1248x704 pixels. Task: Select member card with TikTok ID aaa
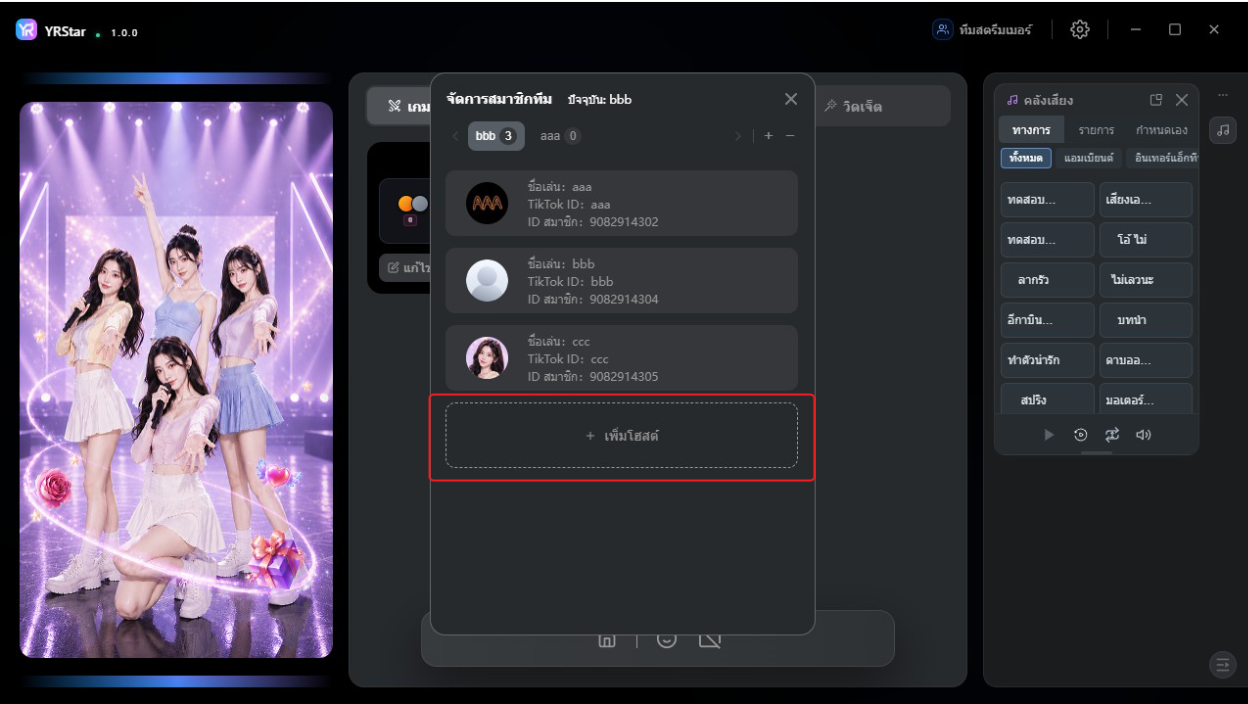click(621, 204)
